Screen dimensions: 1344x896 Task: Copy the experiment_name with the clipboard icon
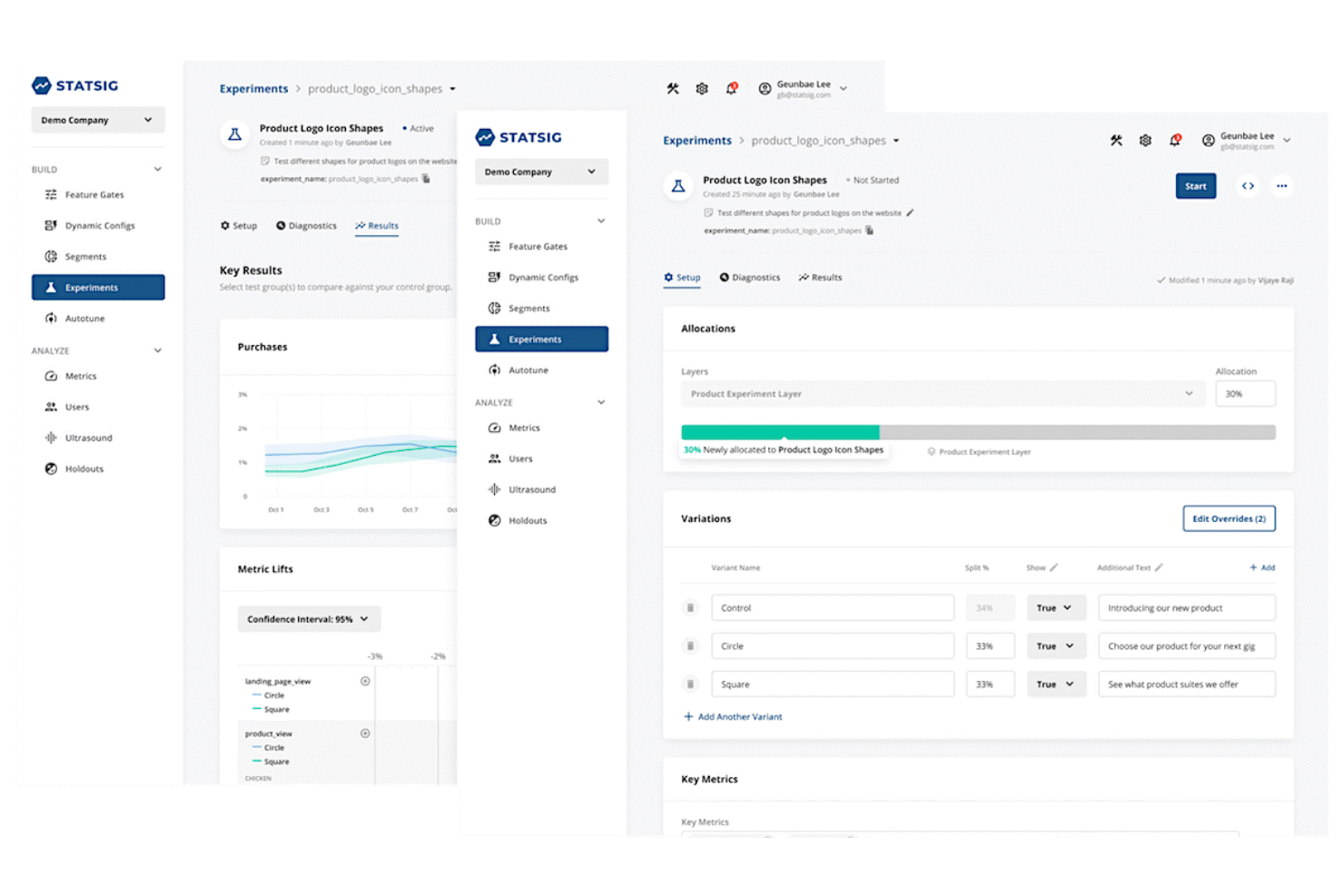coord(869,231)
